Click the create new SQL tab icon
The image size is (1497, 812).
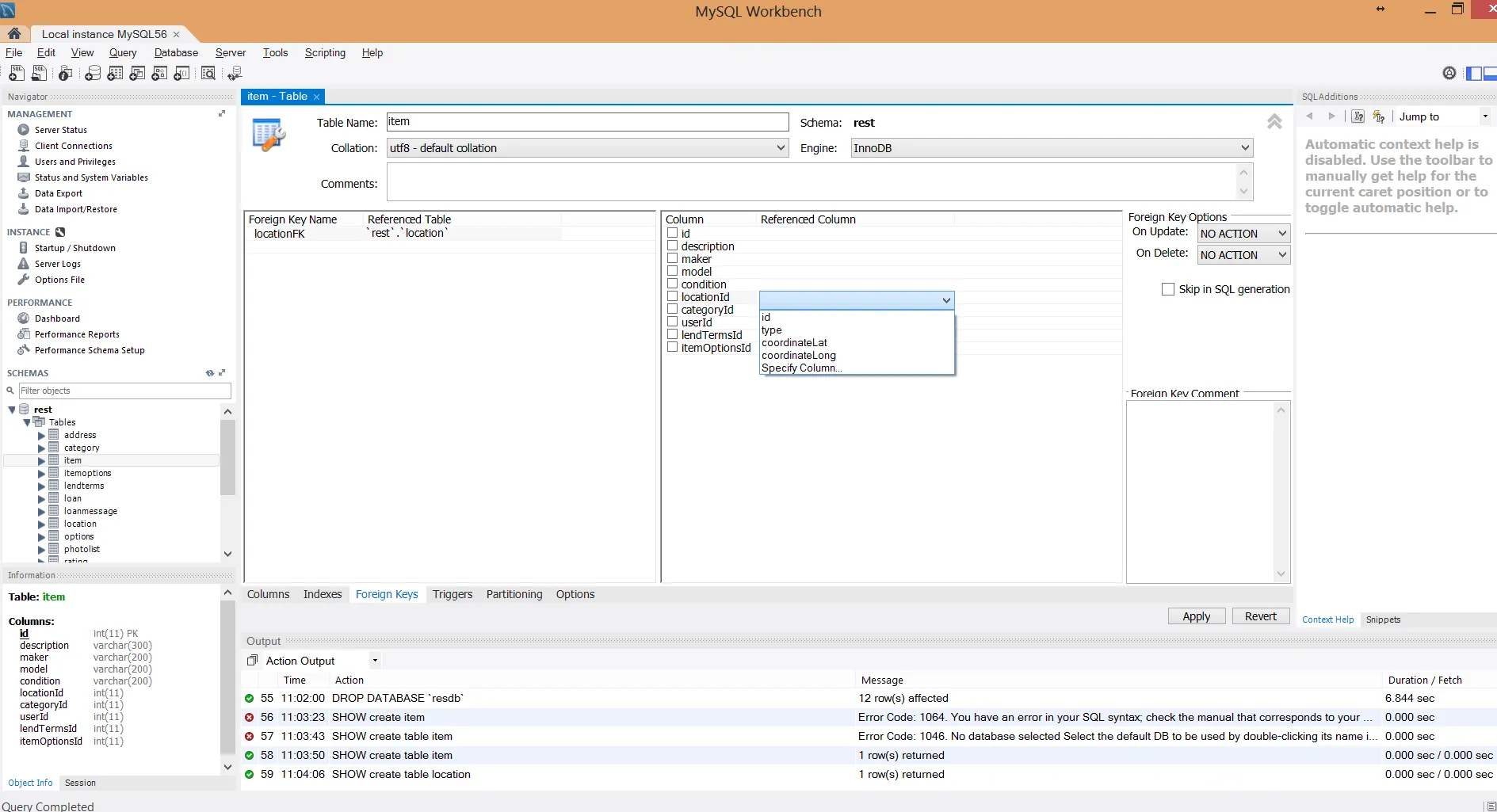click(16, 74)
